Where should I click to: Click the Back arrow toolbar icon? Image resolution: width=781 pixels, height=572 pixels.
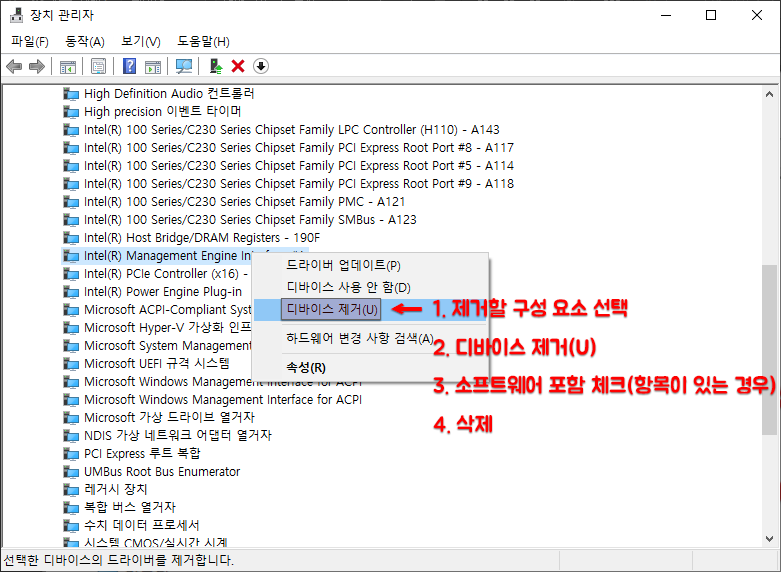coord(14,66)
